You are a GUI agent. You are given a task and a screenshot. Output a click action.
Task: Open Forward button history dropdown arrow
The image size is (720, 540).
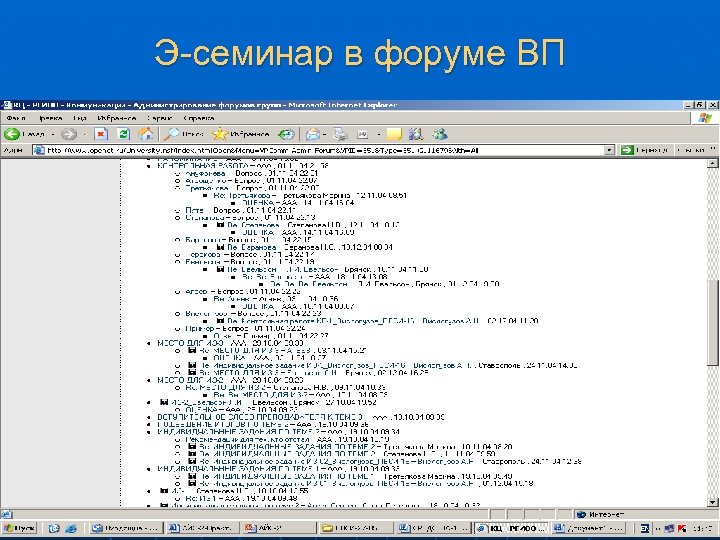coord(84,135)
